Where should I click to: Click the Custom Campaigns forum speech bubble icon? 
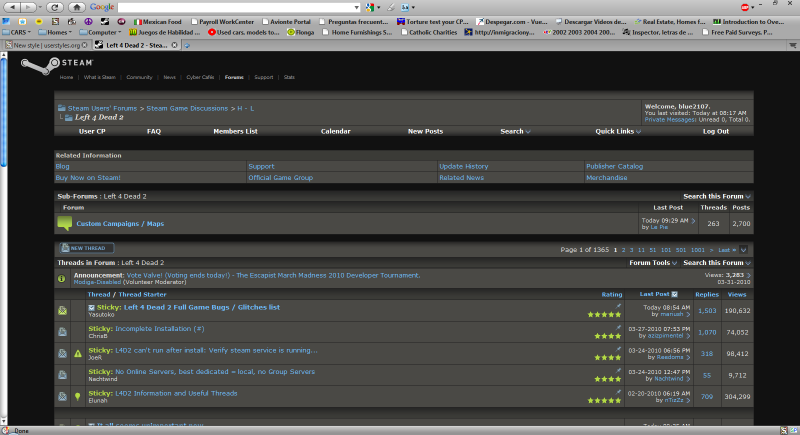click(65, 223)
